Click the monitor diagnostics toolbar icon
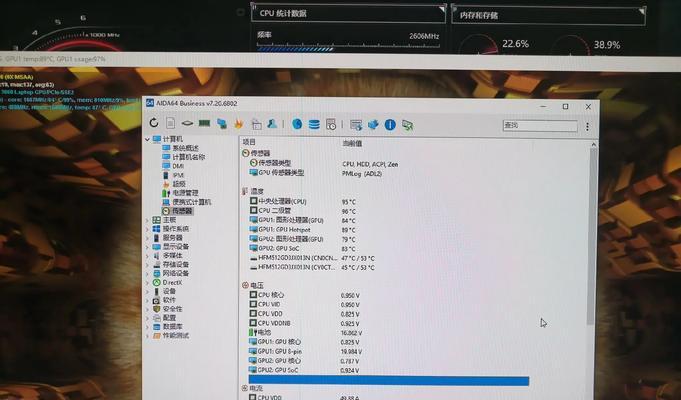Screen dimensions: 681x400 tap(256, 124)
